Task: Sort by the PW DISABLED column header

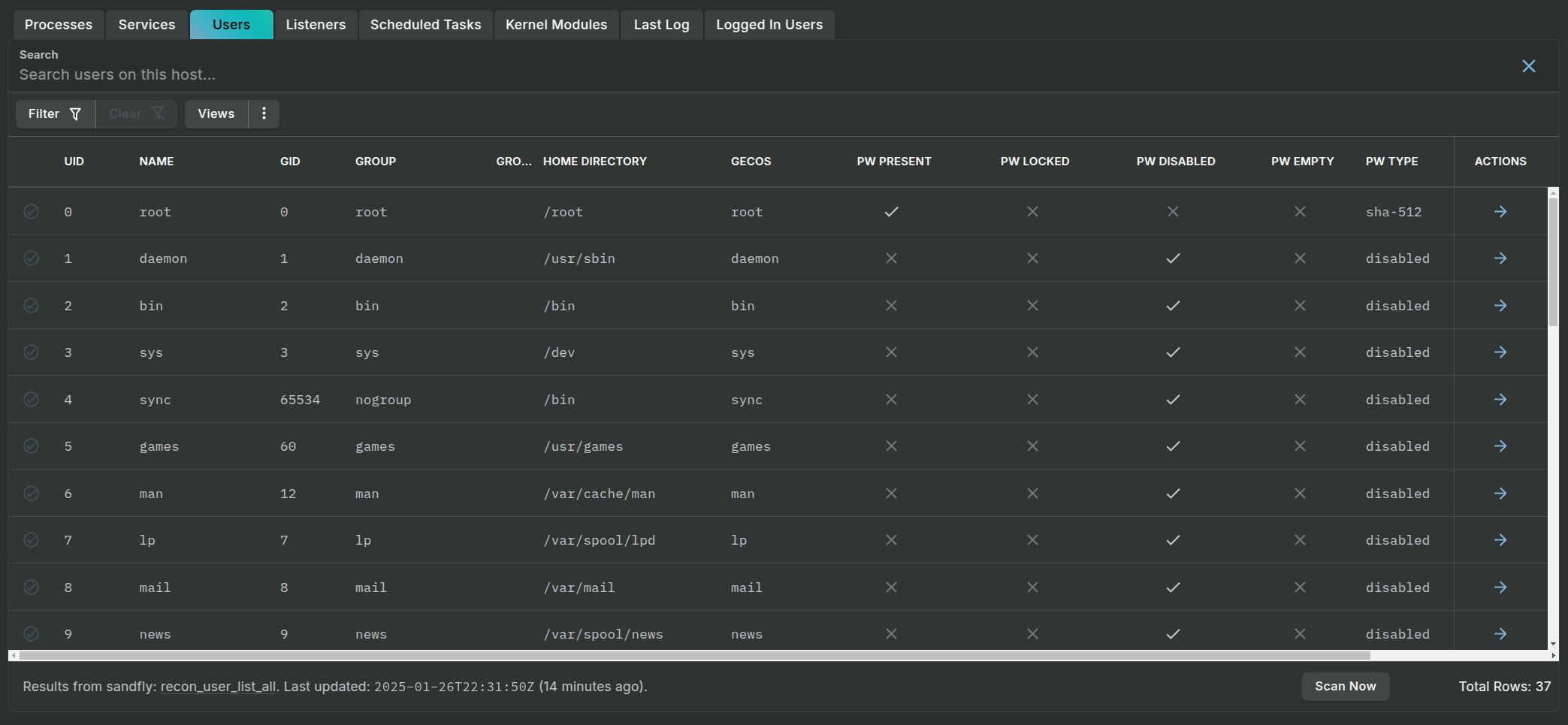Action: point(1176,162)
